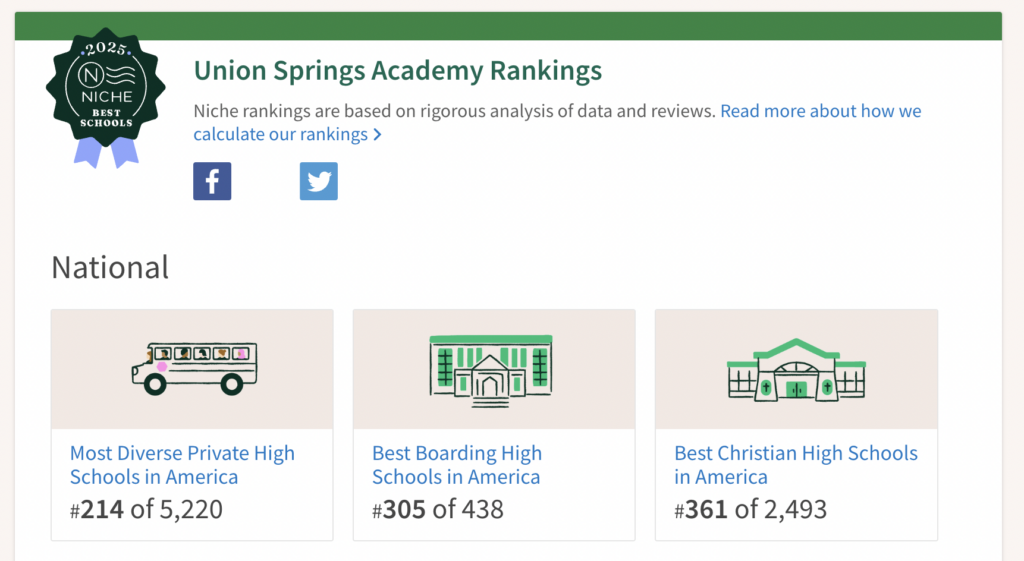The height and width of the screenshot is (561, 1024).
Task: Click the 'calculate our rankings' link text
Action: pyautogui.click(x=281, y=135)
